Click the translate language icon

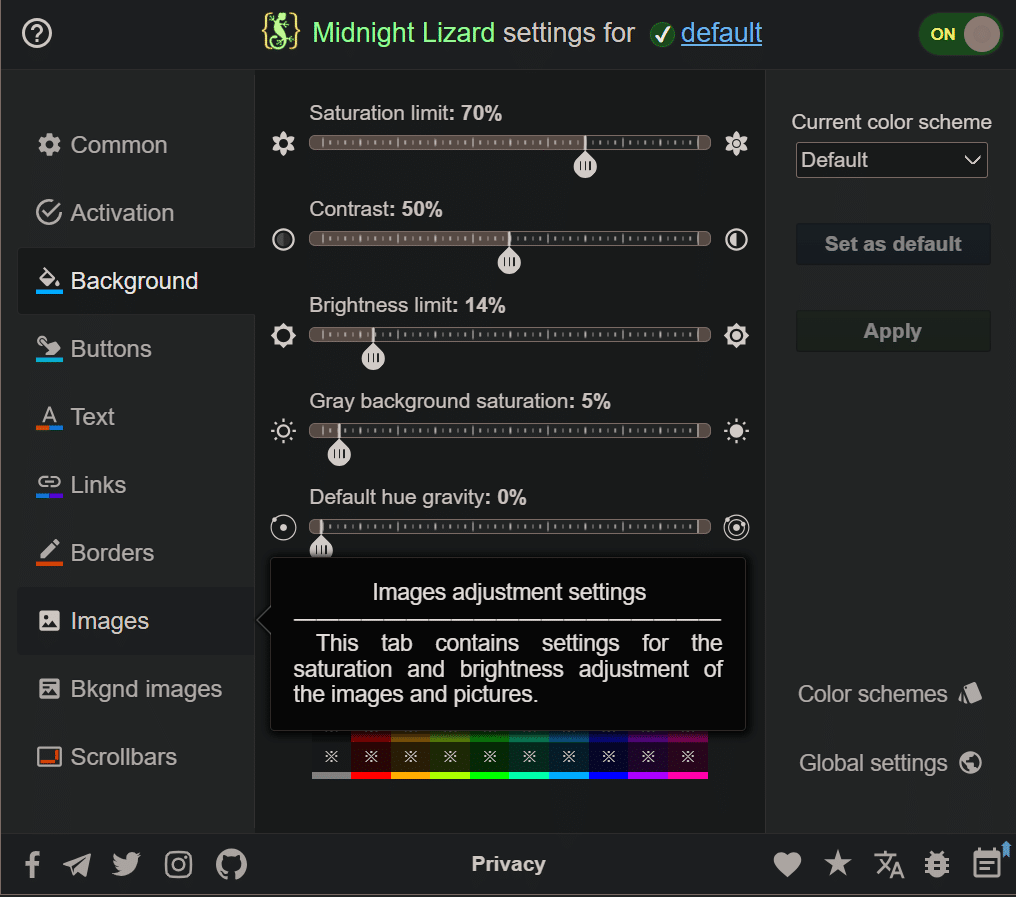pyautogui.click(x=889, y=864)
